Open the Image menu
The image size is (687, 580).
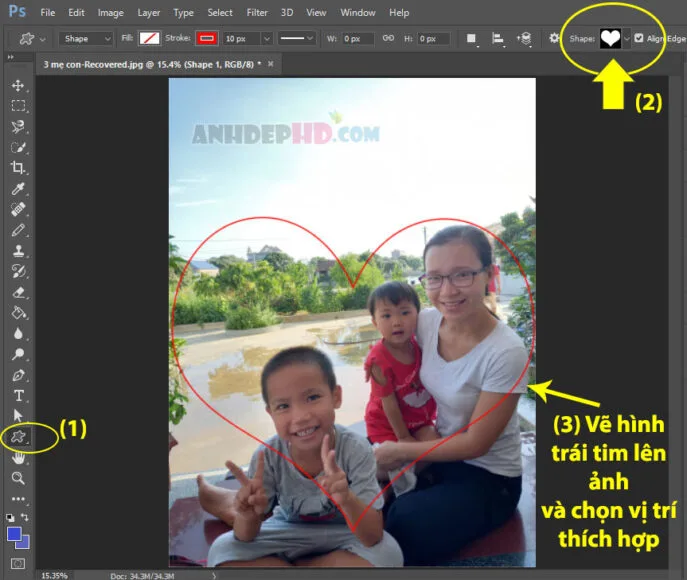(110, 13)
